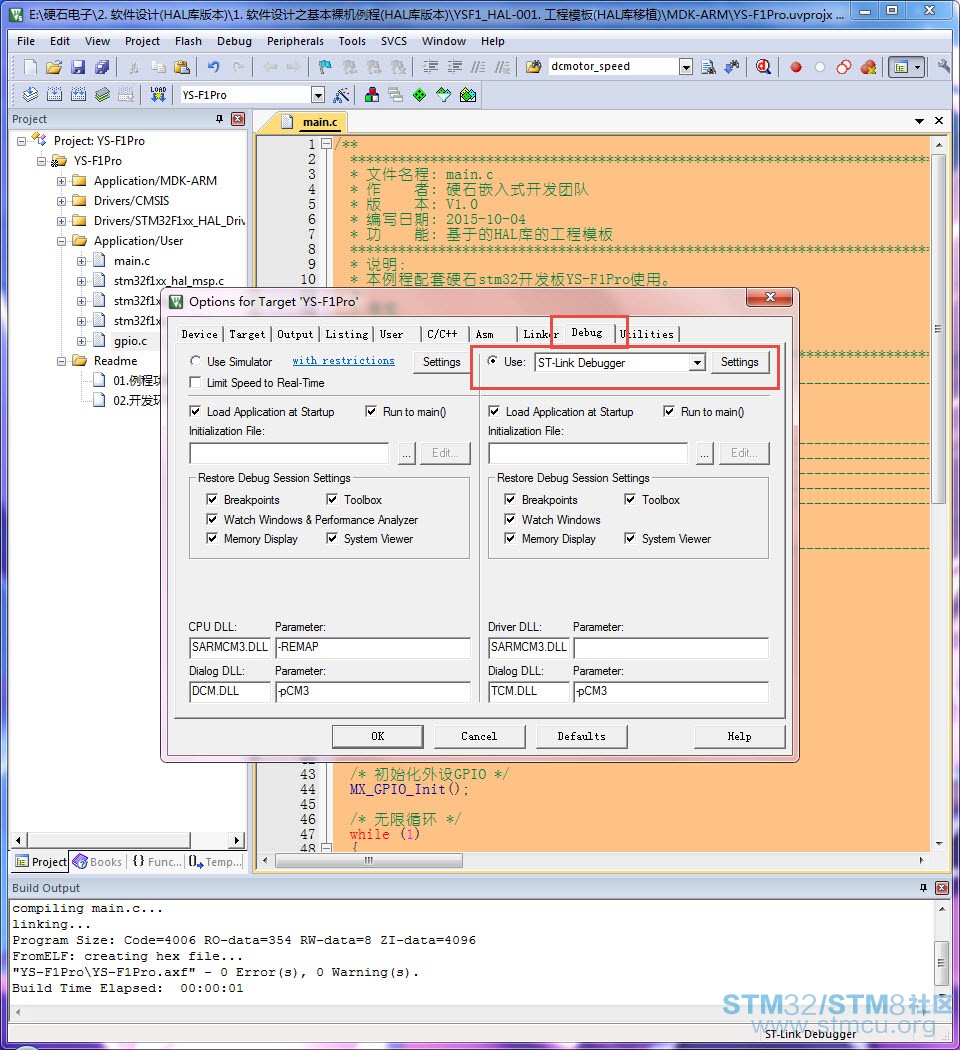Switch to the Output tab
This screenshot has height=1050, width=960.
coord(295,334)
